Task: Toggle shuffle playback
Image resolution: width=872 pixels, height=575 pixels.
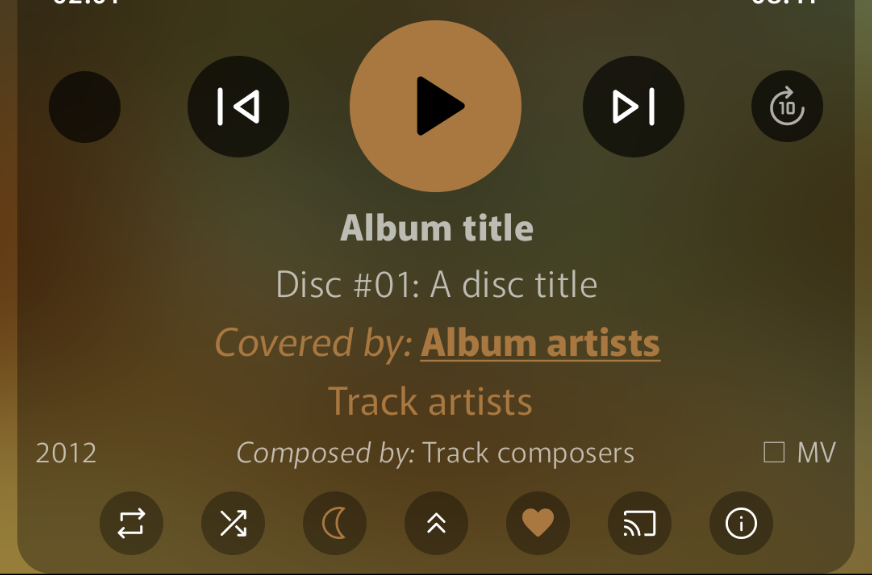Action: (233, 523)
